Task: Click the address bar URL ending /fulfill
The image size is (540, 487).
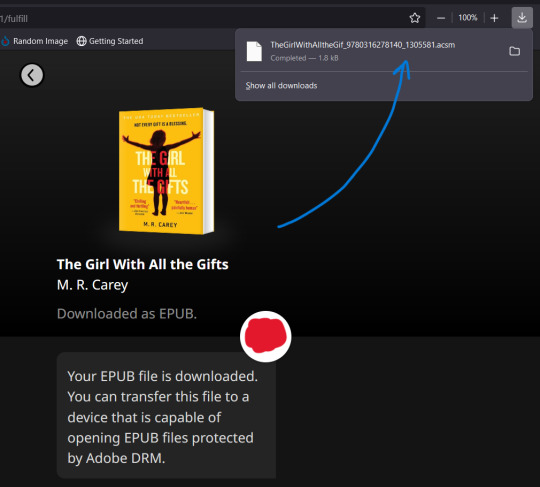Action: click(x=14, y=19)
